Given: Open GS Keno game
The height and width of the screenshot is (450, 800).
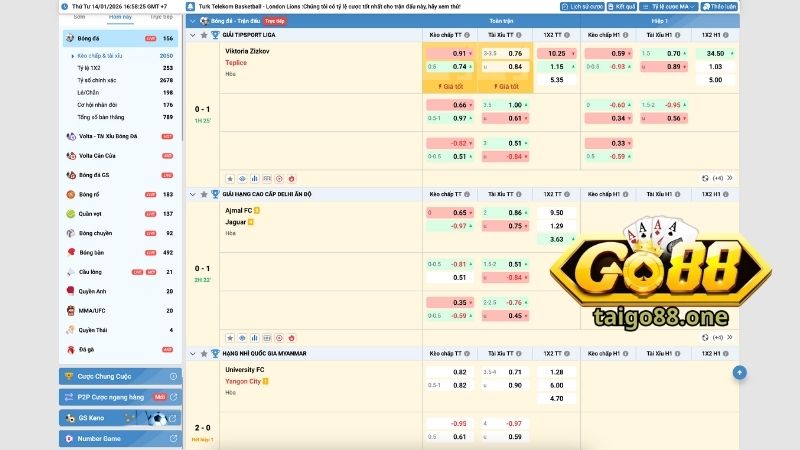Looking at the screenshot, I should pos(120,418).
